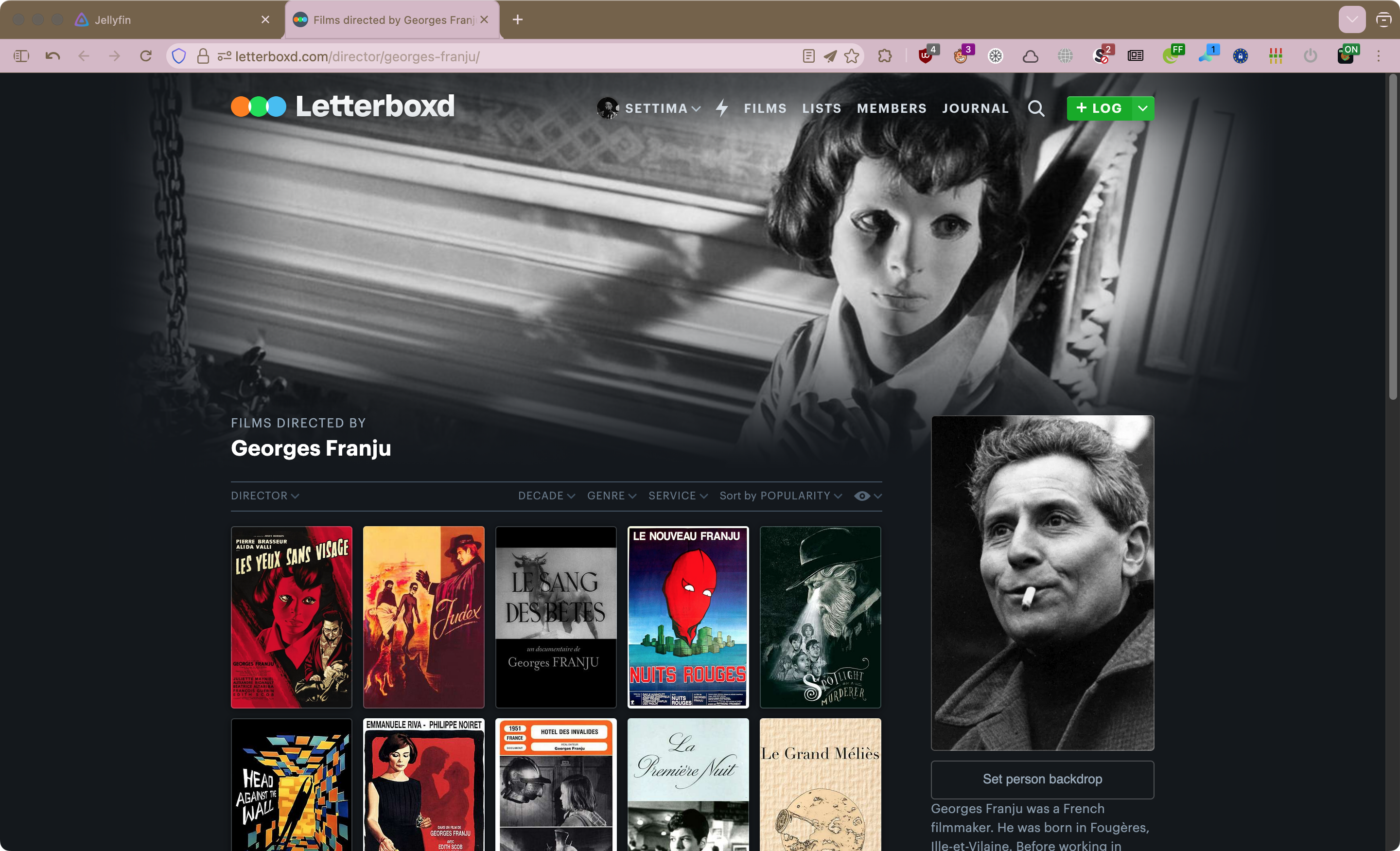Viewport: 1400px width, 851px height.
Task: Click the Set person backdrop button
Action: point(1041,779)
